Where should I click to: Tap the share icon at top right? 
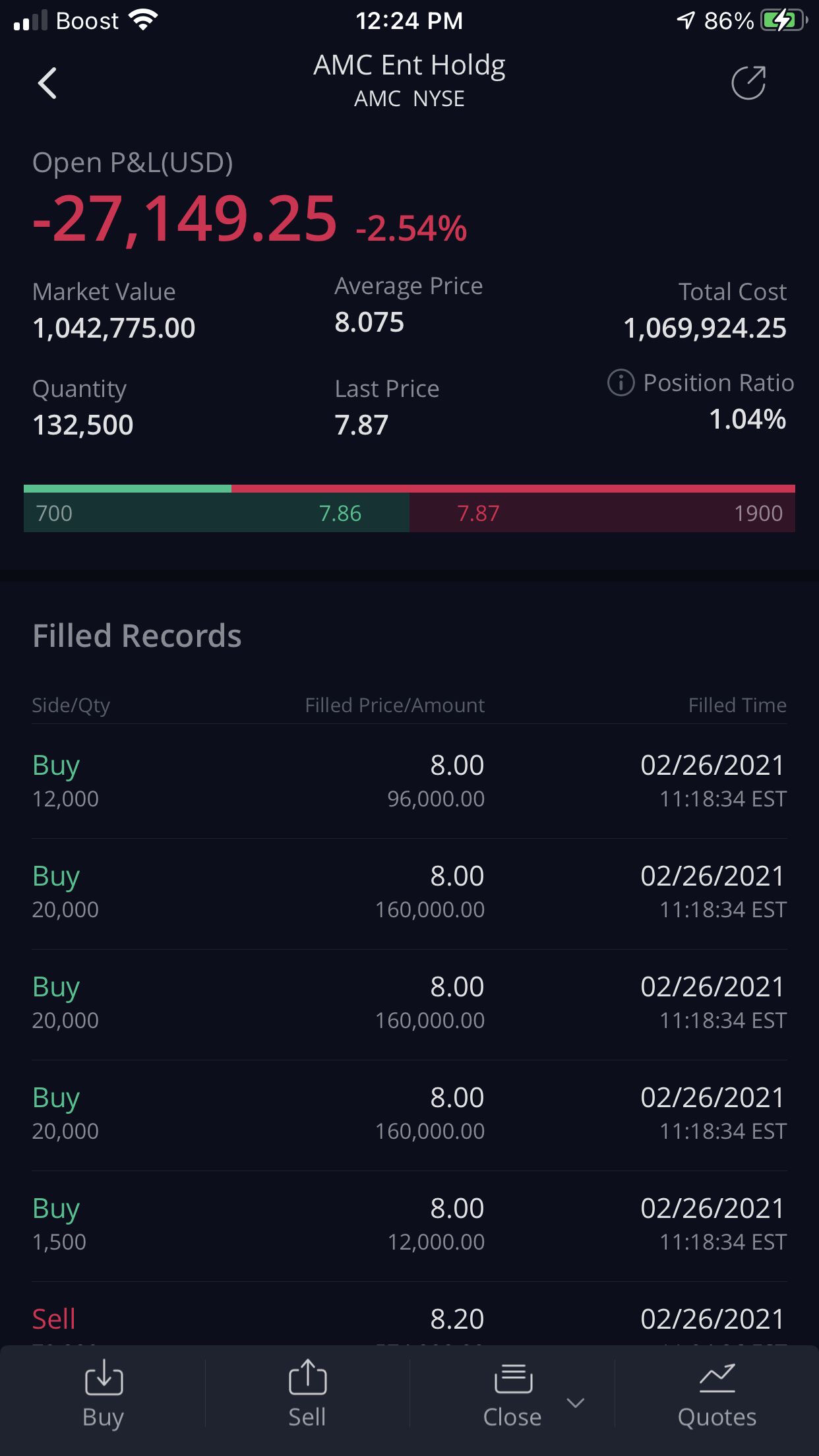pyautogui.click(x=748, y=83)
